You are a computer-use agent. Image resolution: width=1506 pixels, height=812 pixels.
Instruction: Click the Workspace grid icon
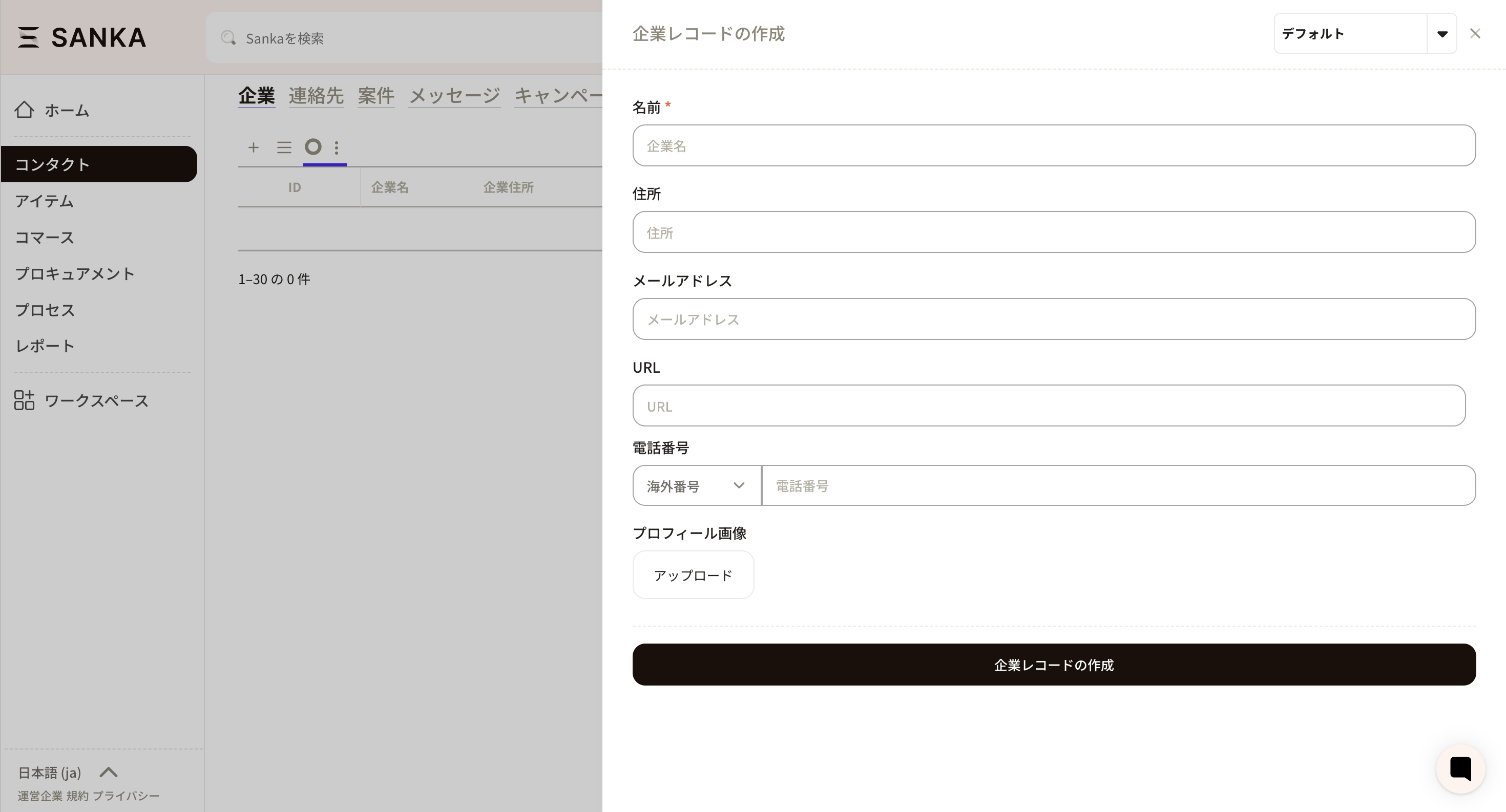[25, 400]
